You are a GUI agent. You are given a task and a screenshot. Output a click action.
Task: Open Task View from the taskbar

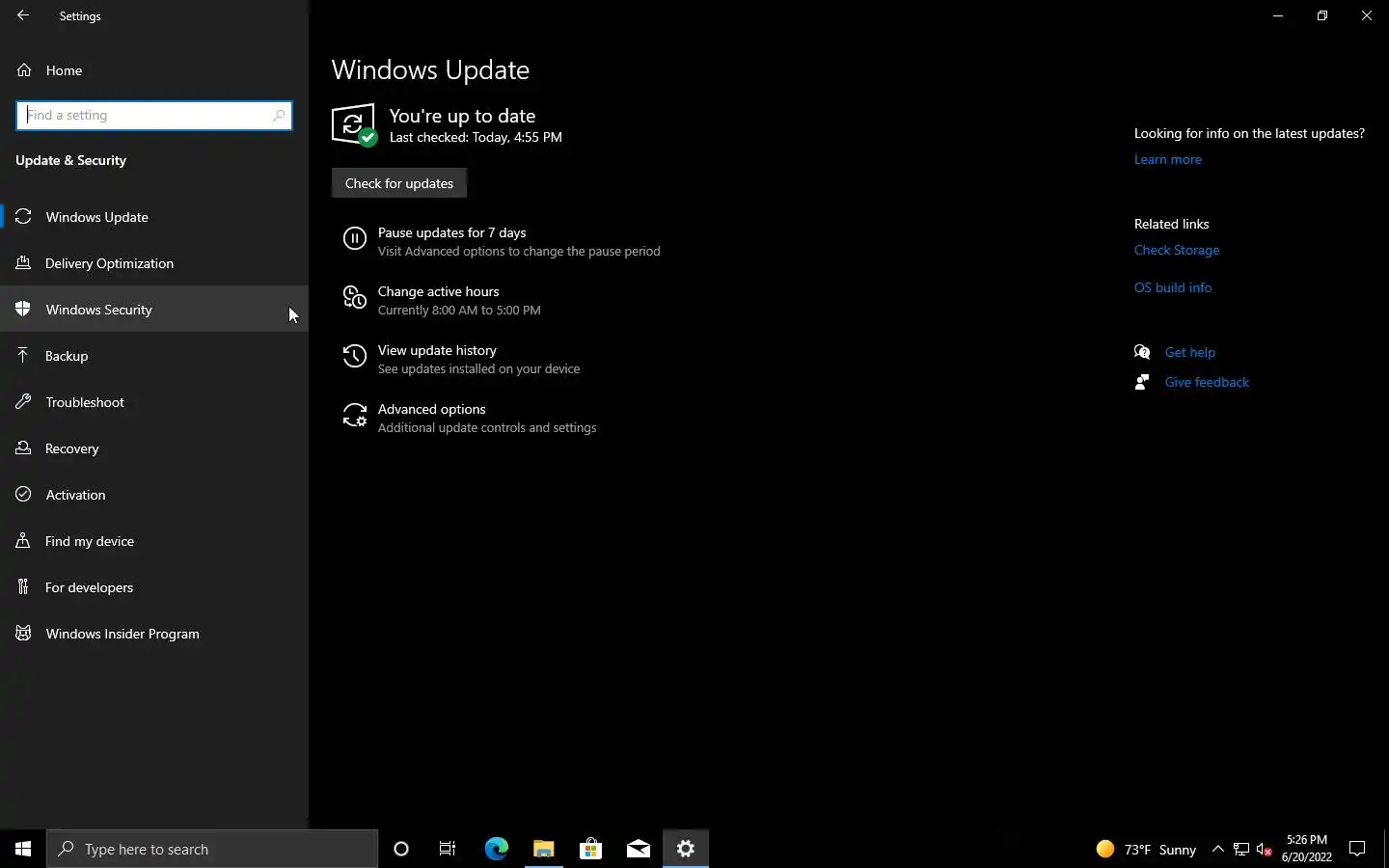448,849
